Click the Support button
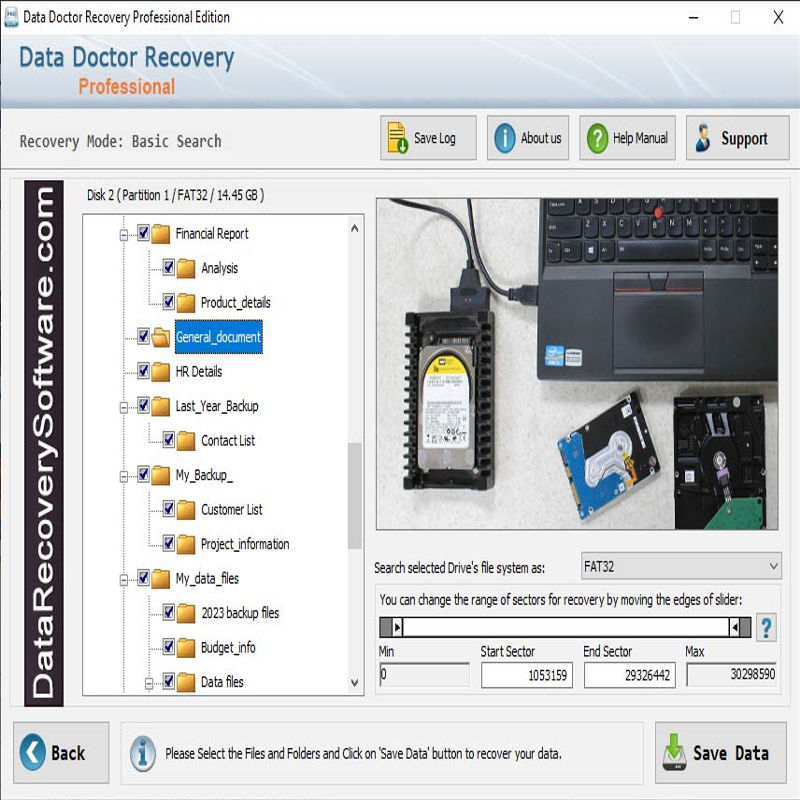Image resolution: width=800 pixels, height=800 pixels. tap(737, 138)
